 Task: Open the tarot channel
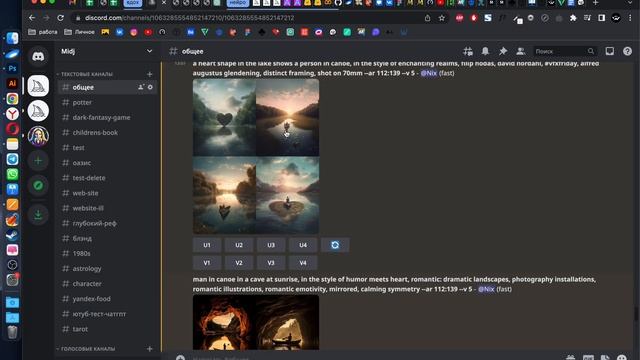(108, 329)
